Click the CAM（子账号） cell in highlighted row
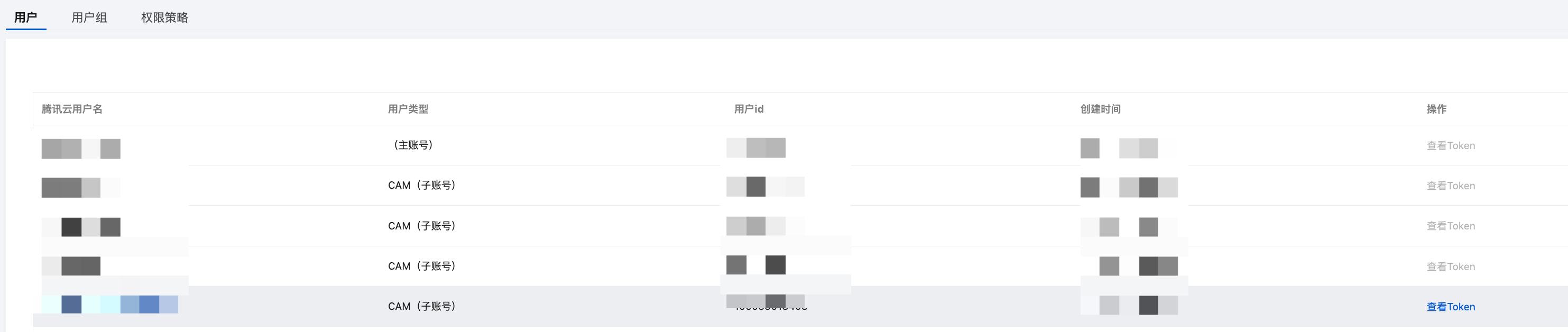This screenshot has width=1568, height=332. click(x=422, y=307)
